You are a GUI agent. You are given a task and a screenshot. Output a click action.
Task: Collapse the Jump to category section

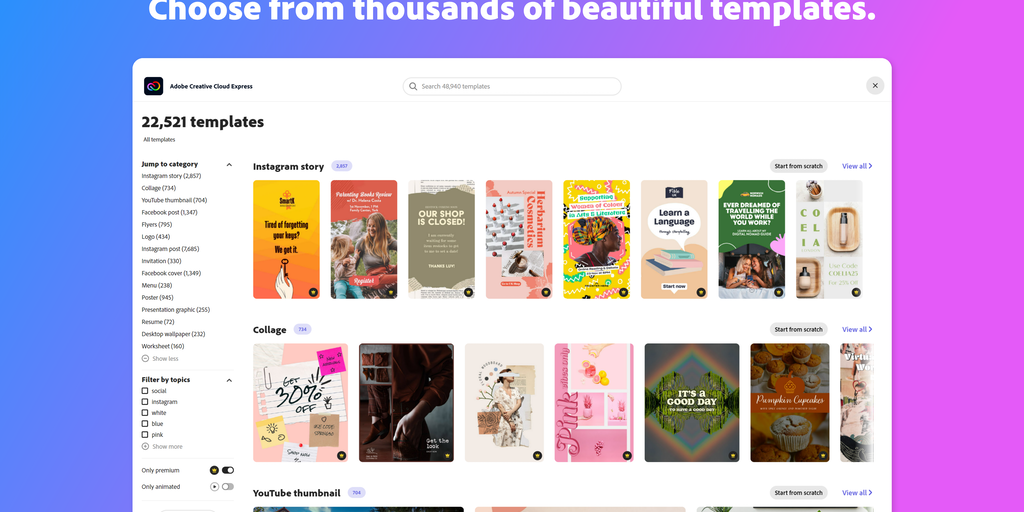pyautogui.click(x=229, y=165)
